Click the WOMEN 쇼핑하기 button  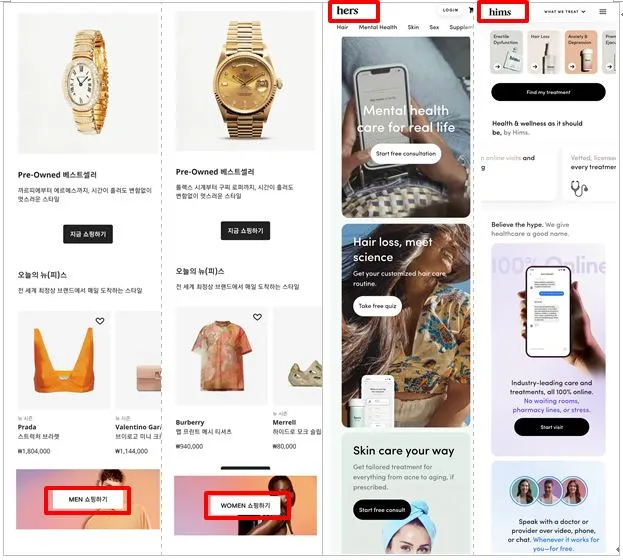click(x=245, y=506)
